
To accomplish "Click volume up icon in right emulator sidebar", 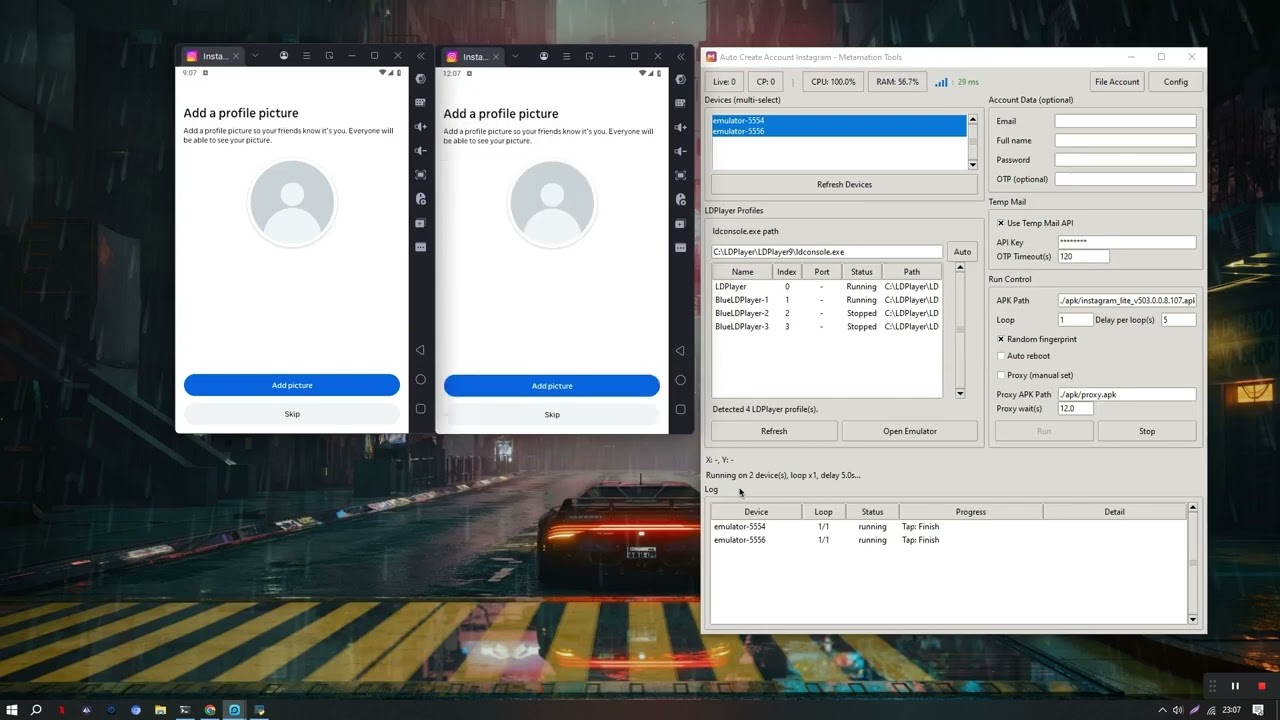I will pos(680,127).
